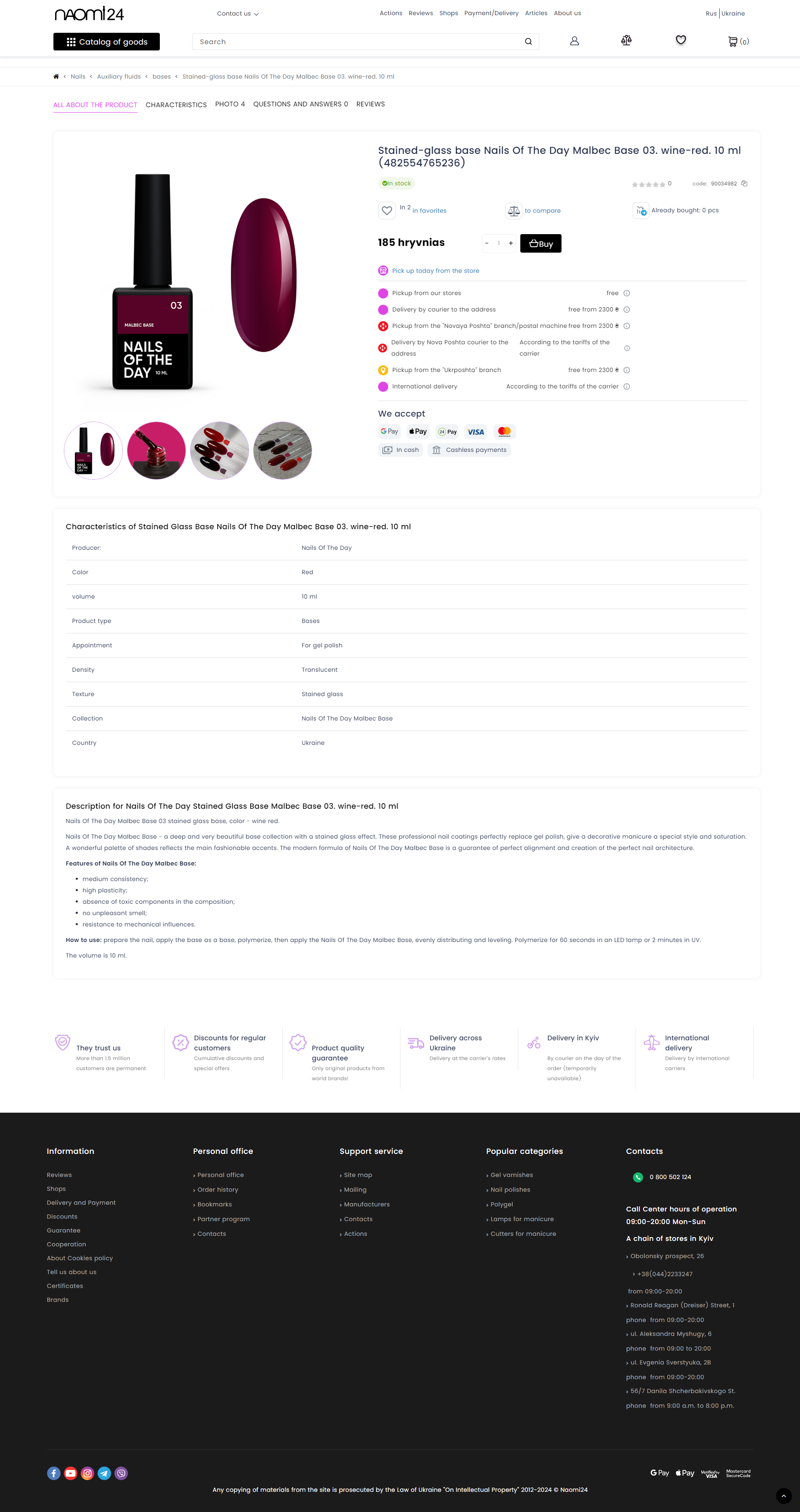Click the search magnifier icon
800x1512 pixels.
pyautogui.click(x=528, y=42)
